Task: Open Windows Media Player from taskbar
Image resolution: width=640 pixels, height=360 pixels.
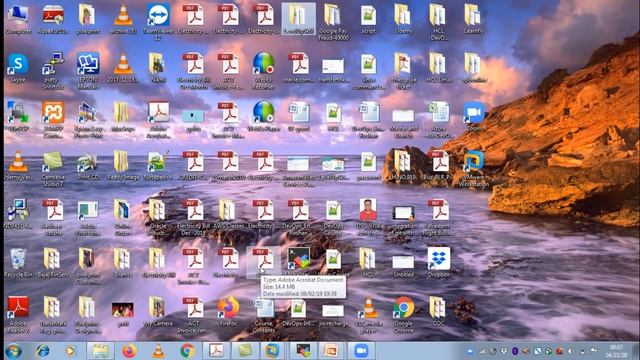Action: point(71,351)
